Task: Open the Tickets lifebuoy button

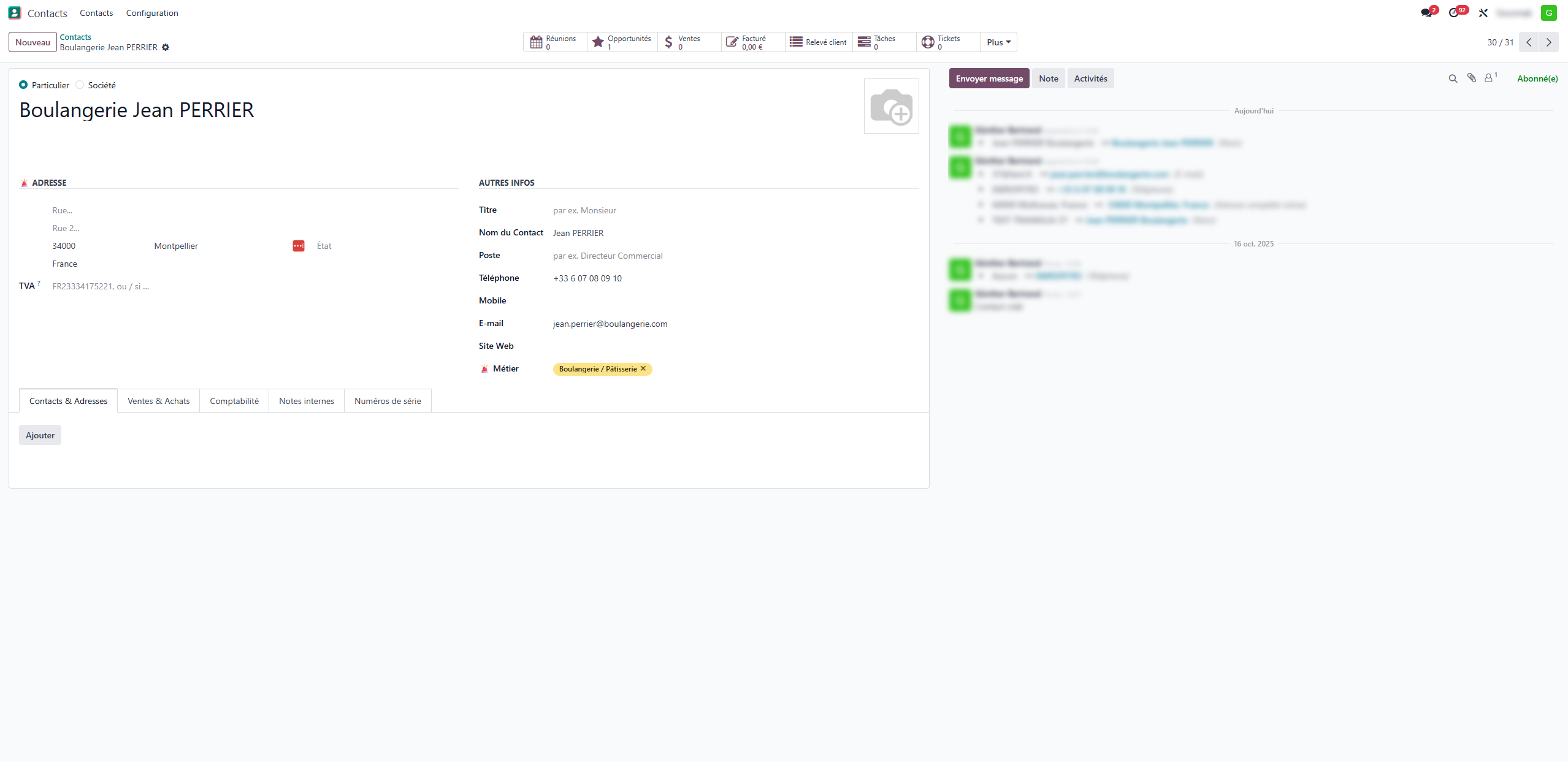Action: (948, 42)
